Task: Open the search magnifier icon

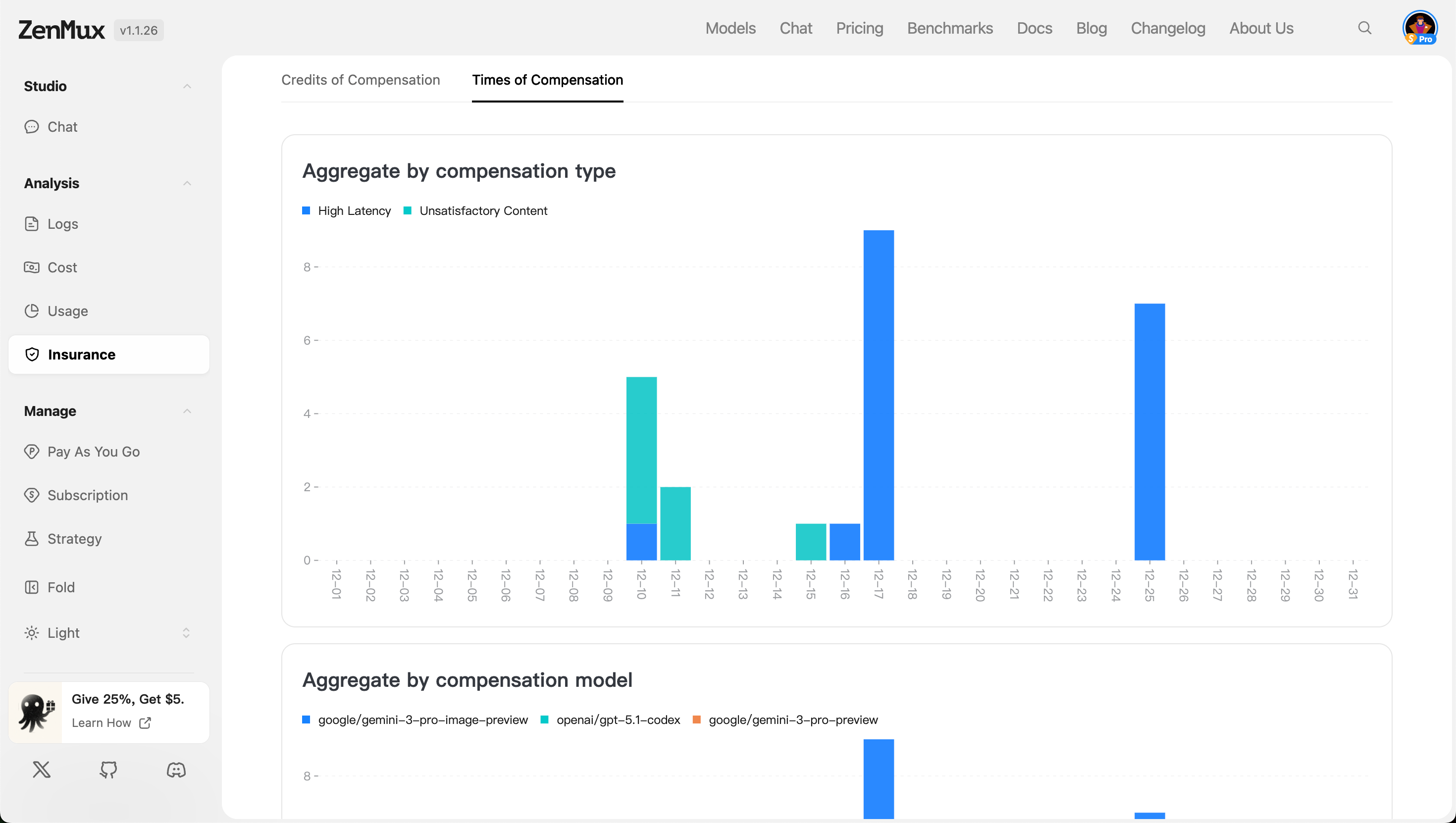Action: click(1364, 28)
